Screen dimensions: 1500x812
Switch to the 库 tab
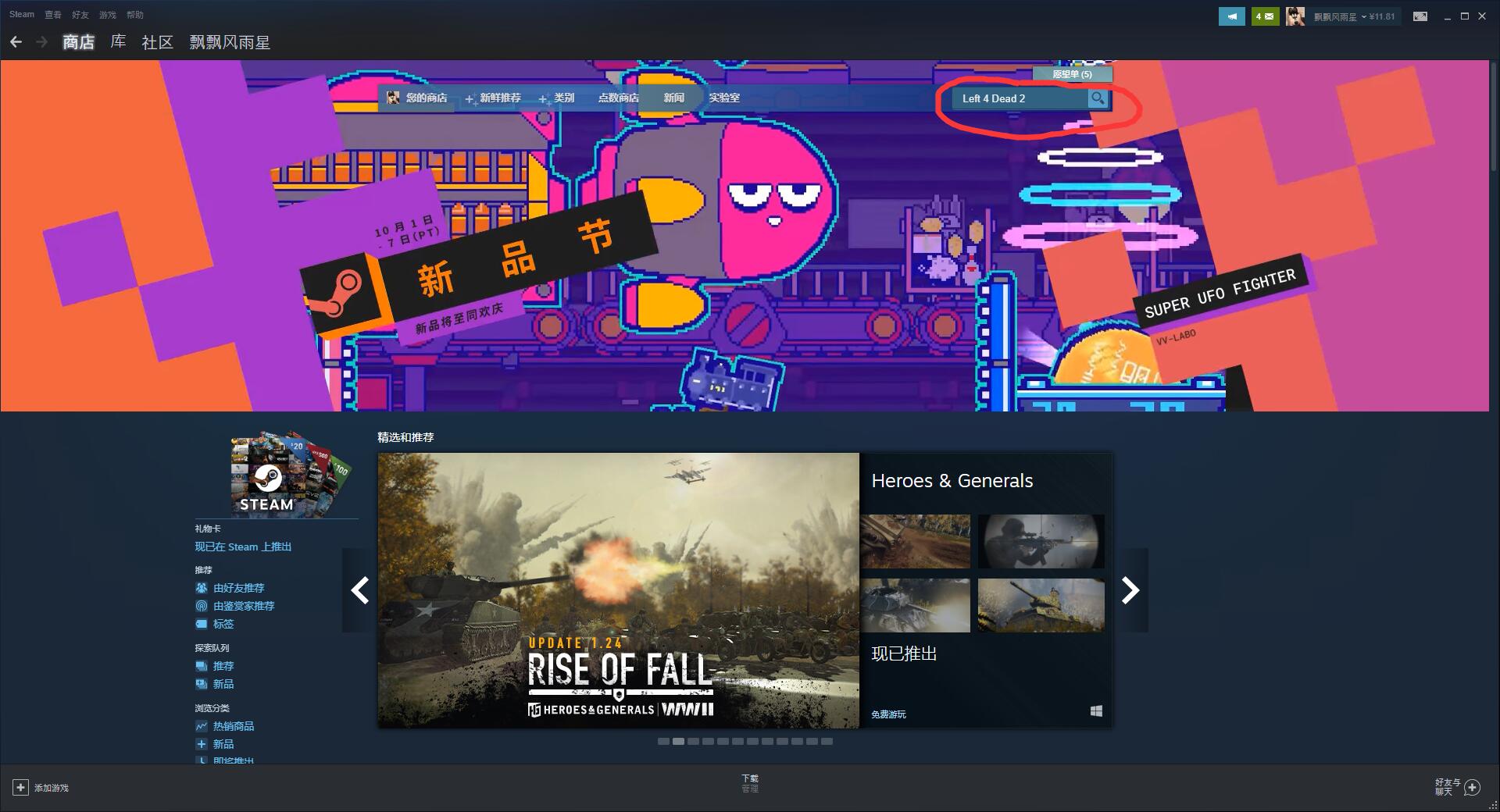pyautogui.click(x=118, y=42)
